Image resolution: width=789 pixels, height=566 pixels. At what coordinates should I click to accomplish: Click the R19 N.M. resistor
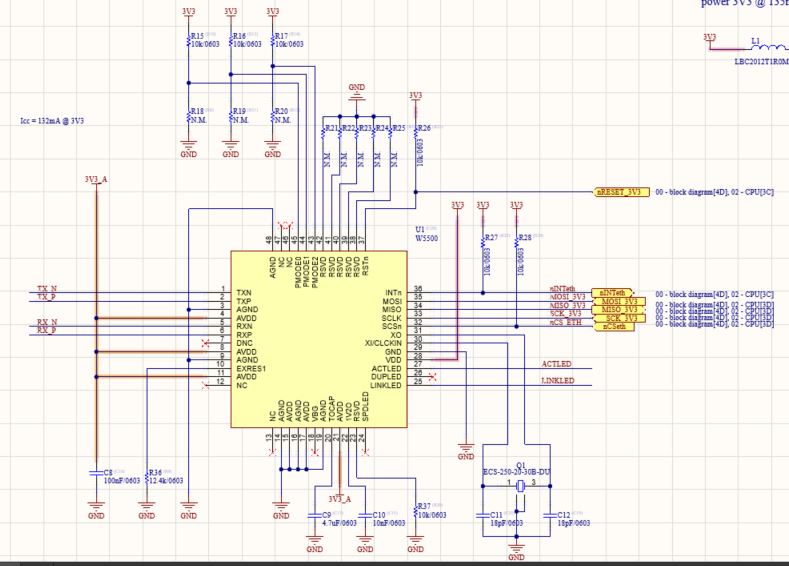(231, 116)
